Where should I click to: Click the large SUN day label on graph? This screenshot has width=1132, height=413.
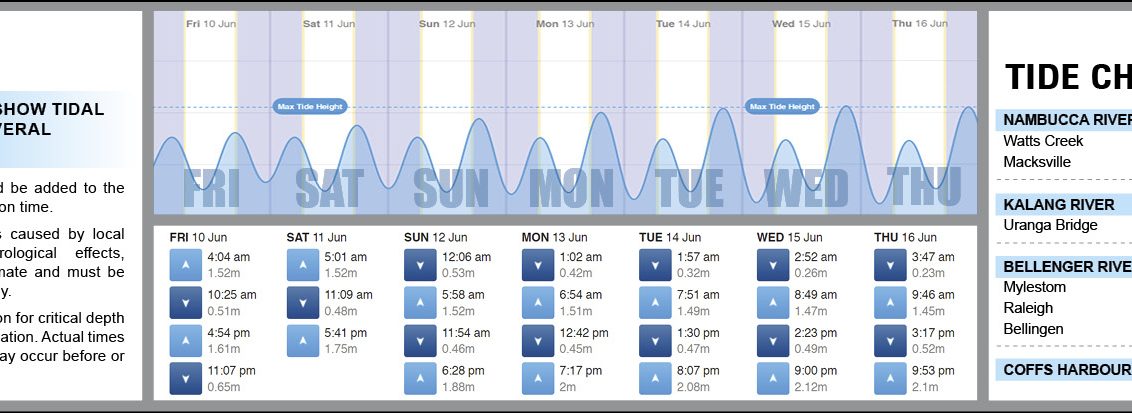(450, 188)
